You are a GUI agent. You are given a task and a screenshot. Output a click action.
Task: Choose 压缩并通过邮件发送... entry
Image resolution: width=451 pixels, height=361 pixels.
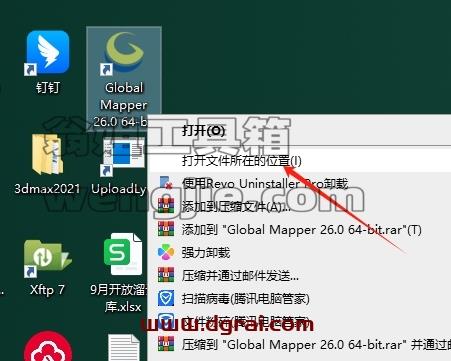[299, 275]
